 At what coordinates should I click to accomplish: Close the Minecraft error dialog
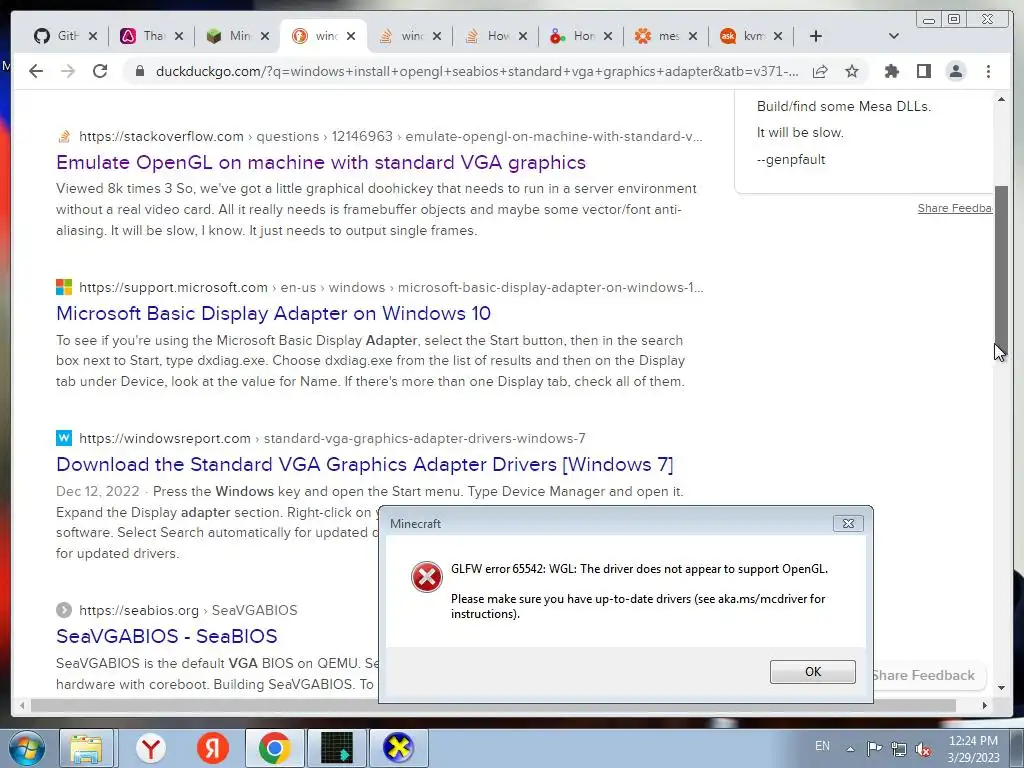coord(848,523)
